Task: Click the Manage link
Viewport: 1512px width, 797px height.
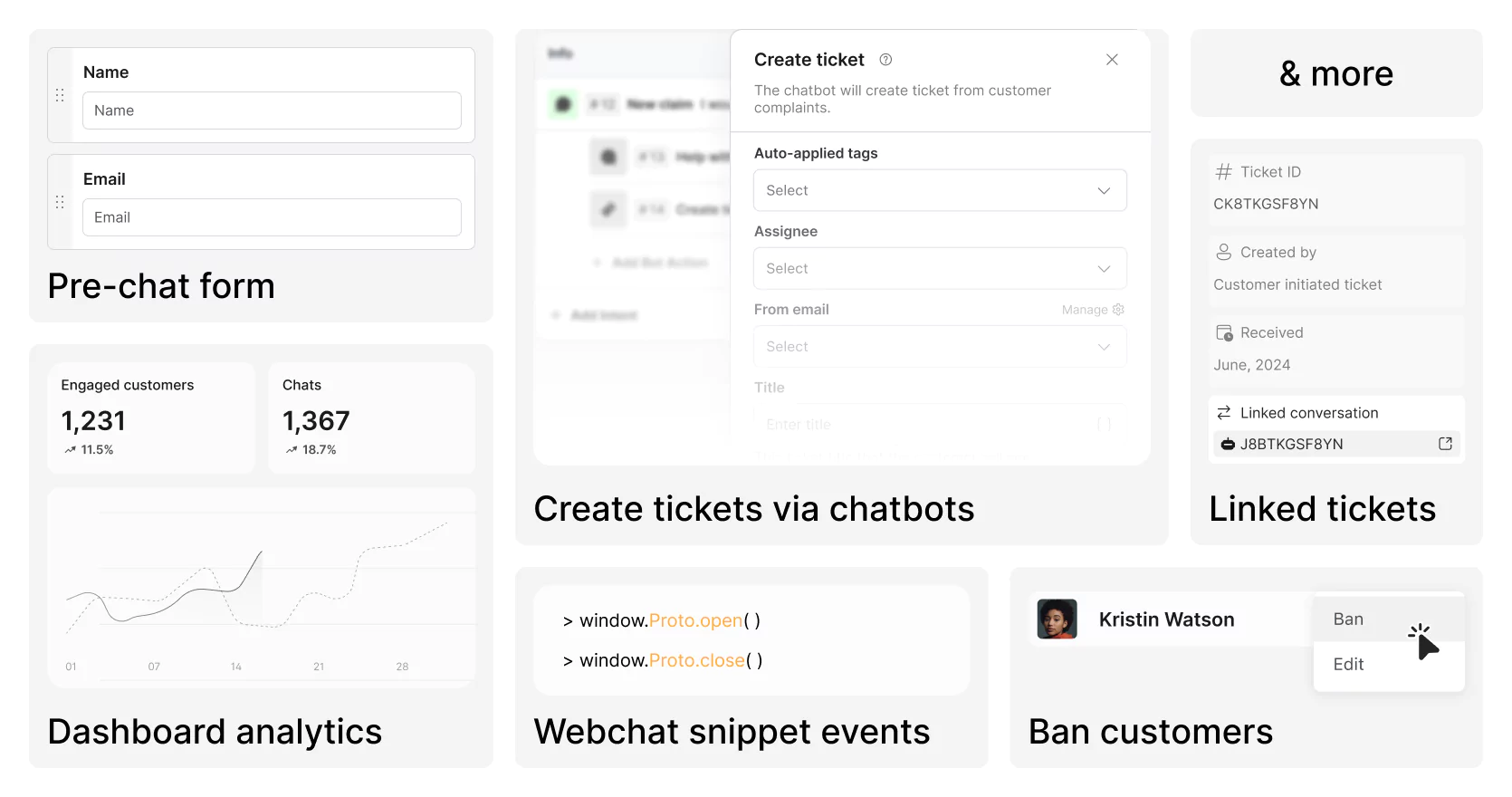Action: 1085,310
